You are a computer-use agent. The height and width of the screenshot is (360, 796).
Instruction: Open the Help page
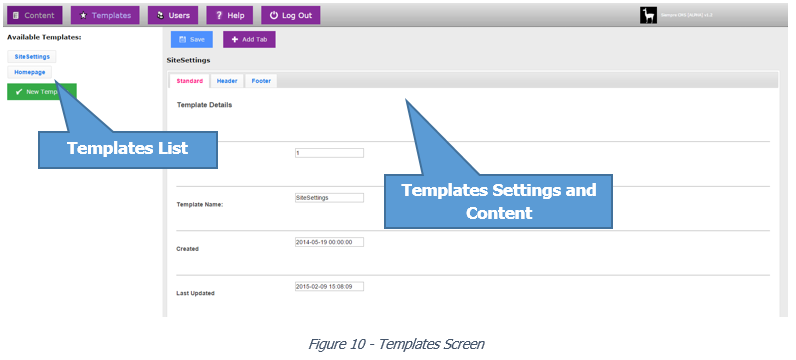point(229,15)
